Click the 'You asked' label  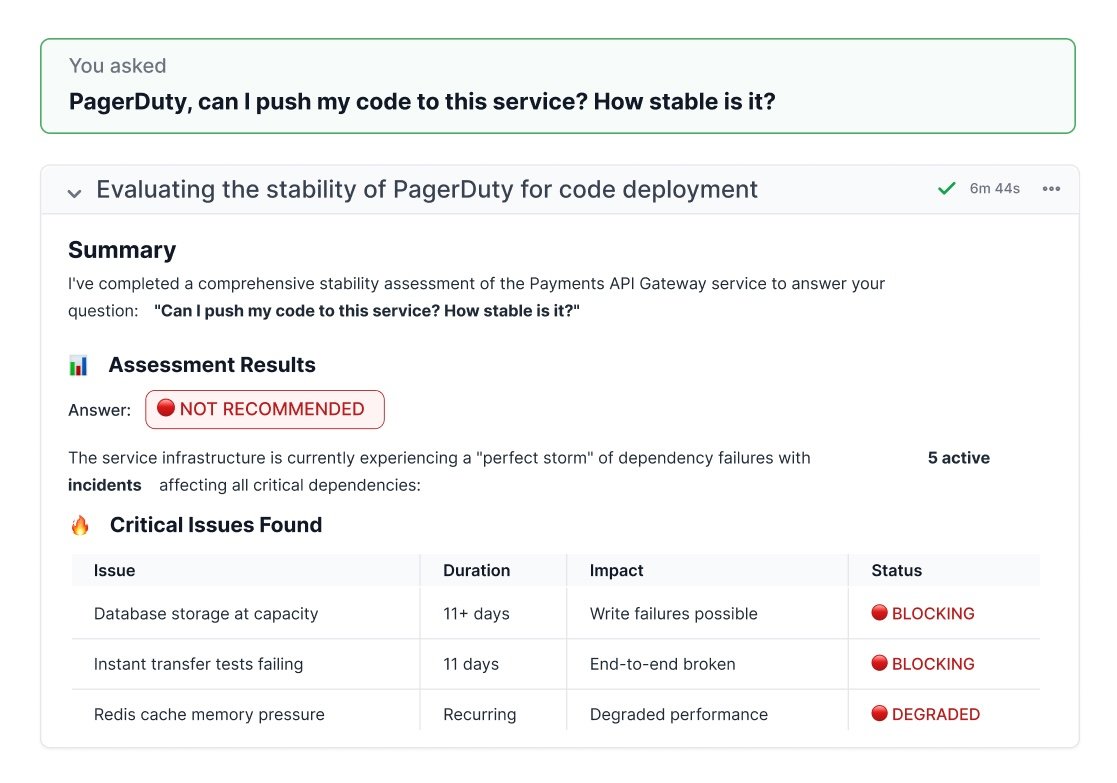tap(118, 66)
